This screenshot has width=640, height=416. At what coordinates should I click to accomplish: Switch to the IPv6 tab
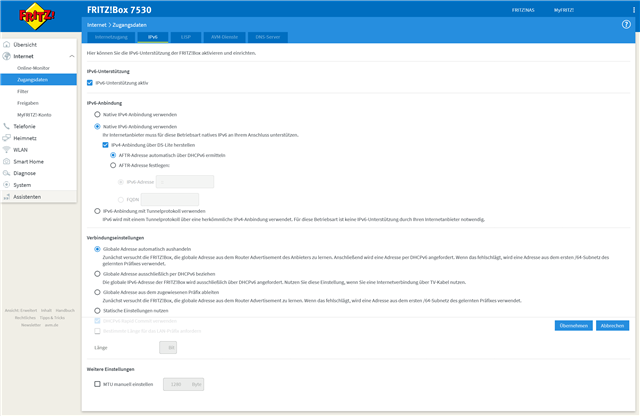(153, 37)
